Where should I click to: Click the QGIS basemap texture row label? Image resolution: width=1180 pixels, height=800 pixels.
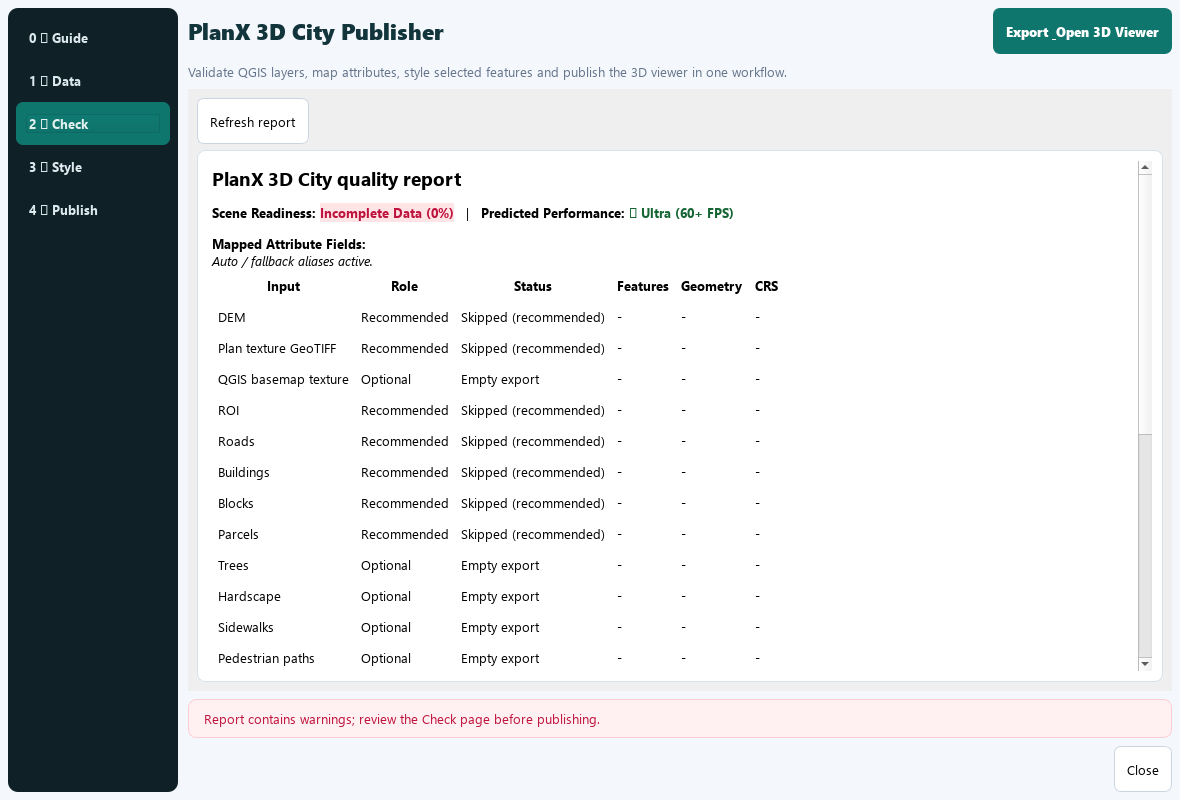pos(283,379)
